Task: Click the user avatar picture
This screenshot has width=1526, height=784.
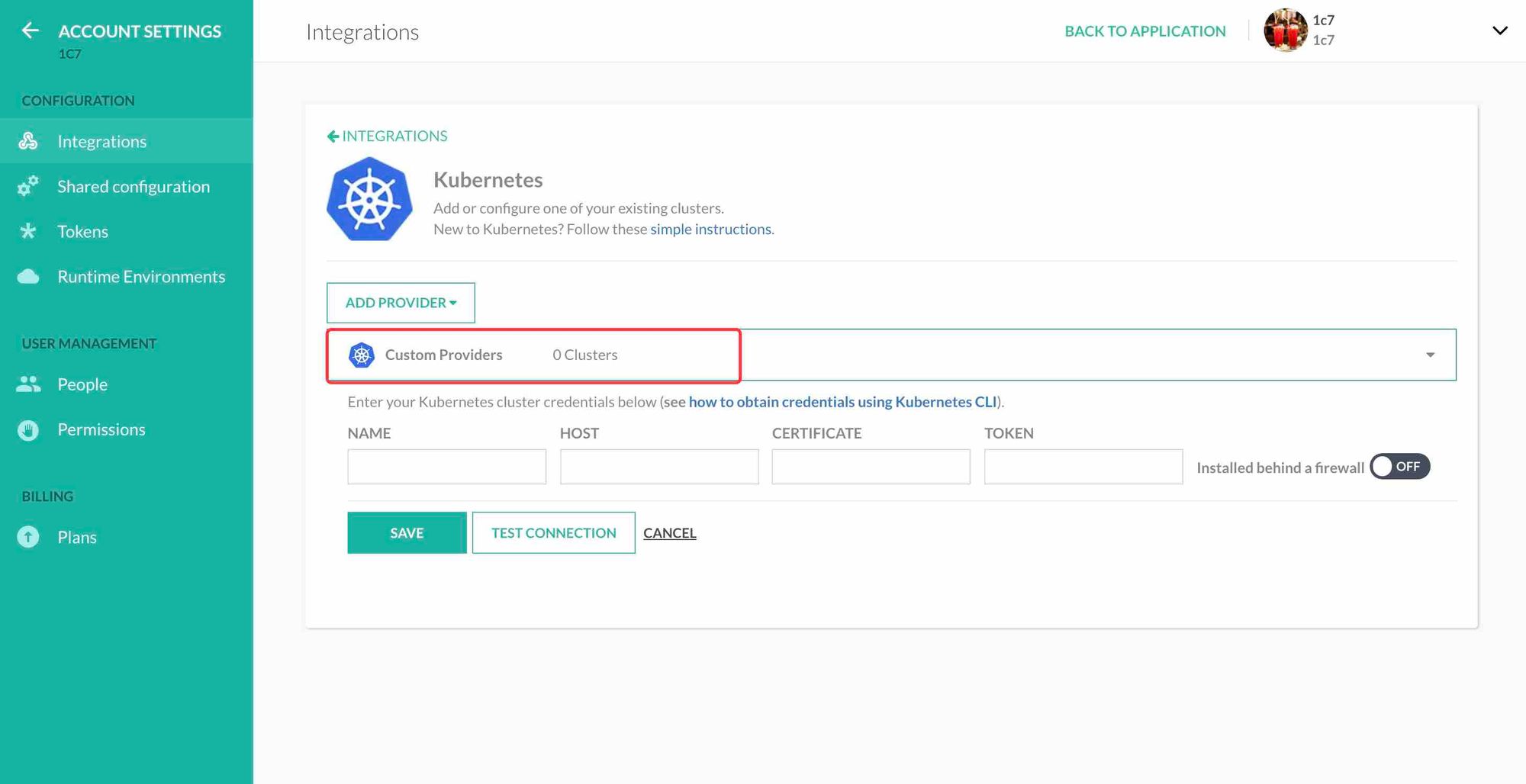Action: coord(1285,31)
